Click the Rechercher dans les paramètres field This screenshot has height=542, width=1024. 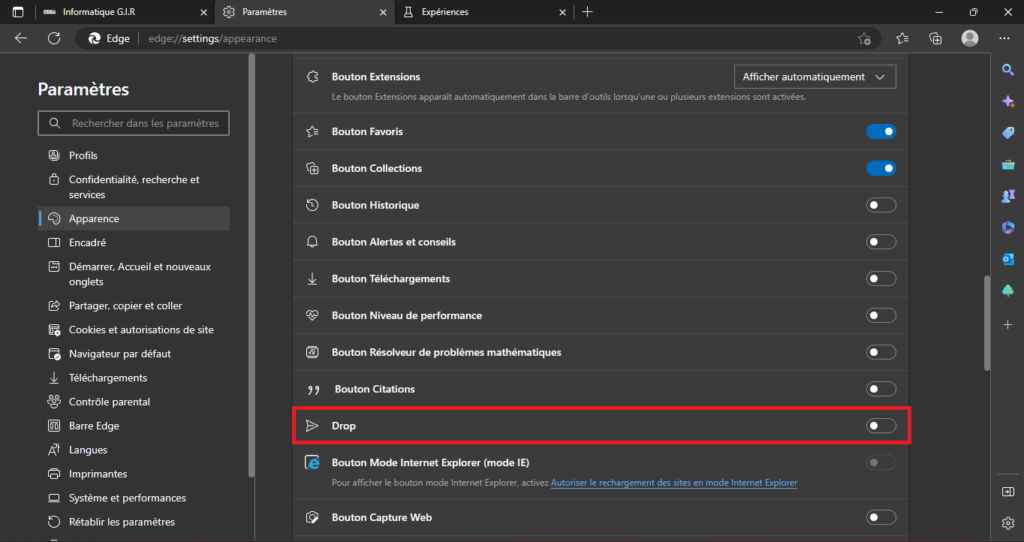[x=133, y=123]
